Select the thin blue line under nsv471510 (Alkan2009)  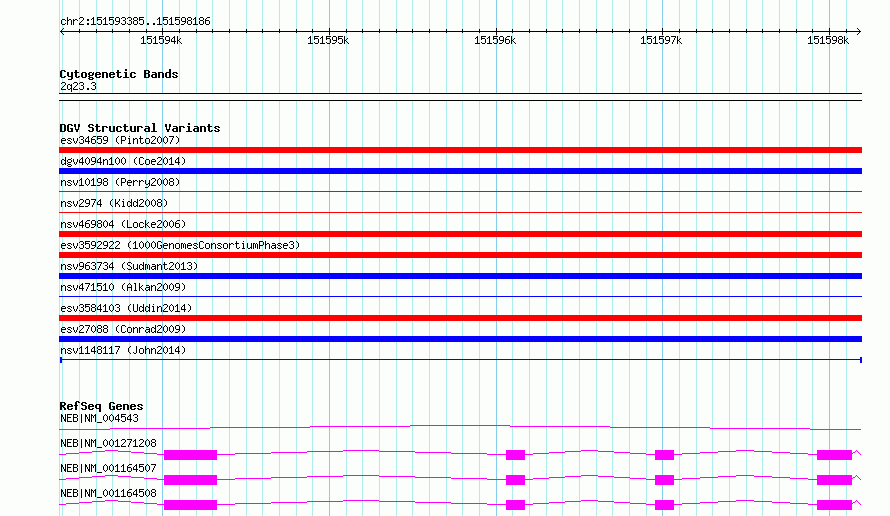tap(460, 296)
